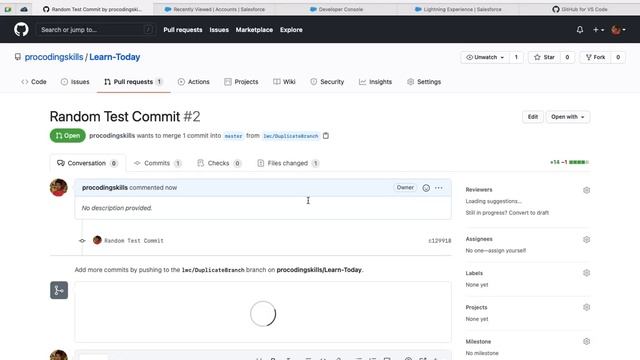The width and height of the screenshot is (640, 360).
Task: Switch to Developer Console browser tab
Action: tap(336, 9)
